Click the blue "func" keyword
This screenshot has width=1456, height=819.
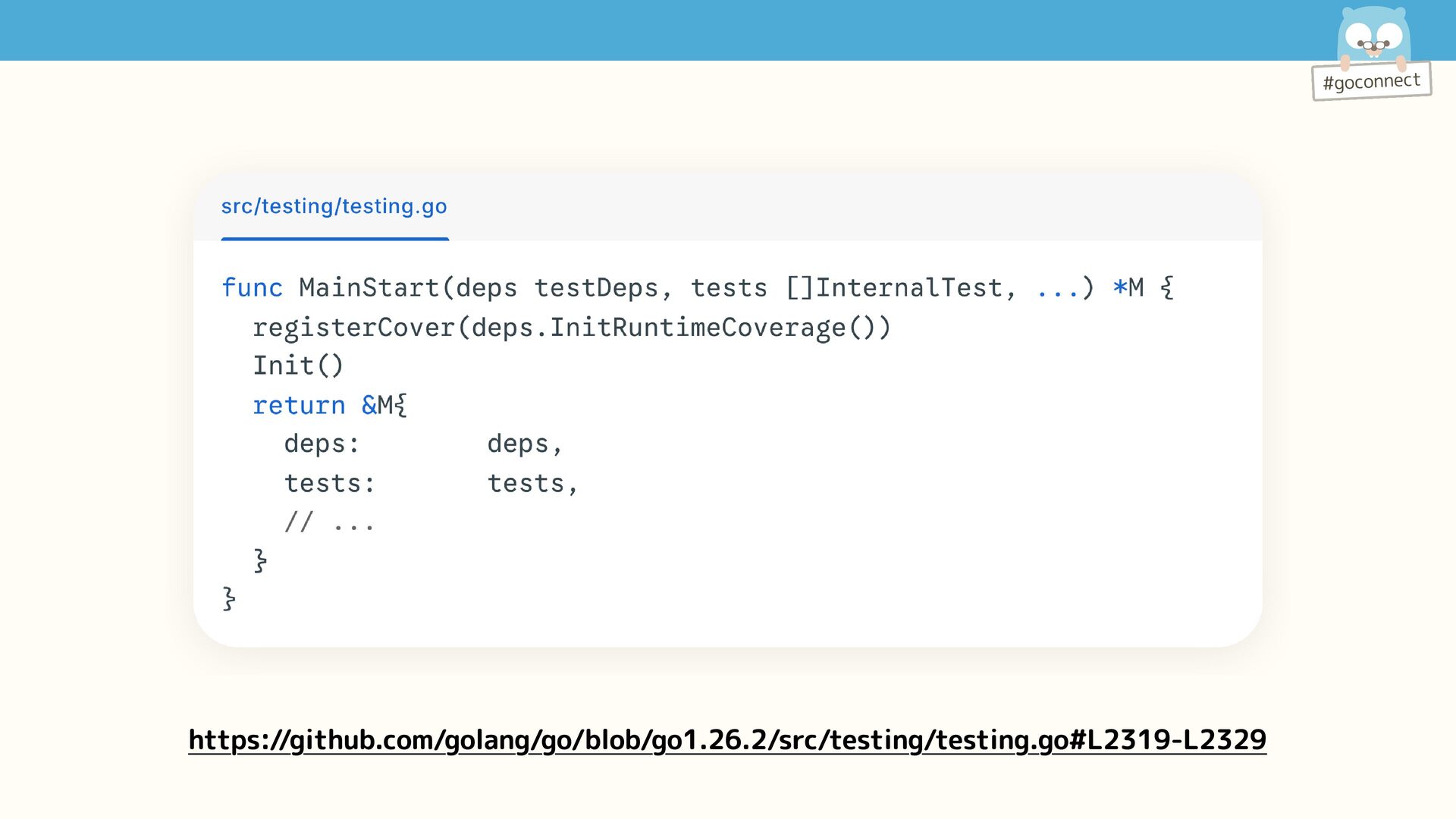click(252, 288)
